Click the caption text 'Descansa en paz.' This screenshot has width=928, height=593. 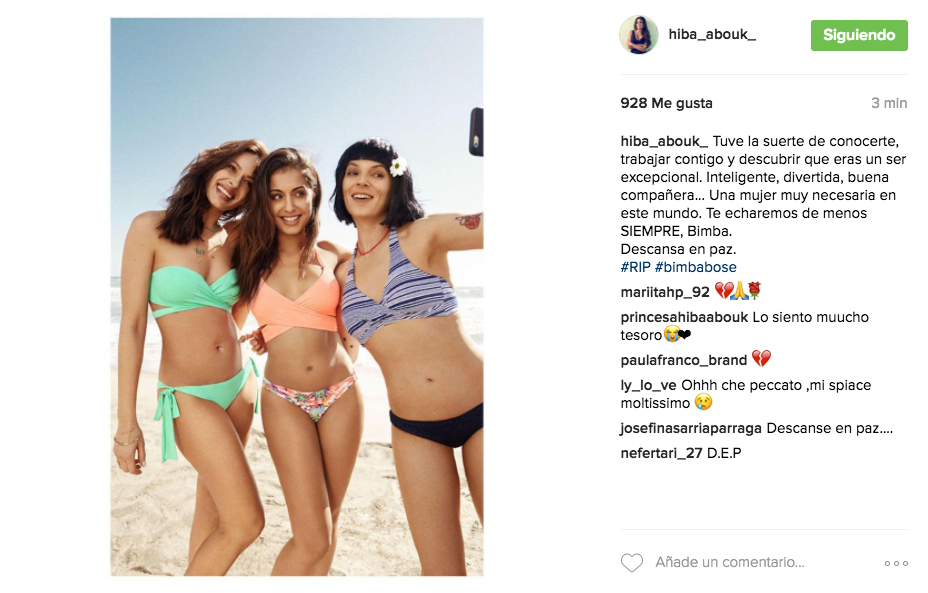tap(678, 249)
